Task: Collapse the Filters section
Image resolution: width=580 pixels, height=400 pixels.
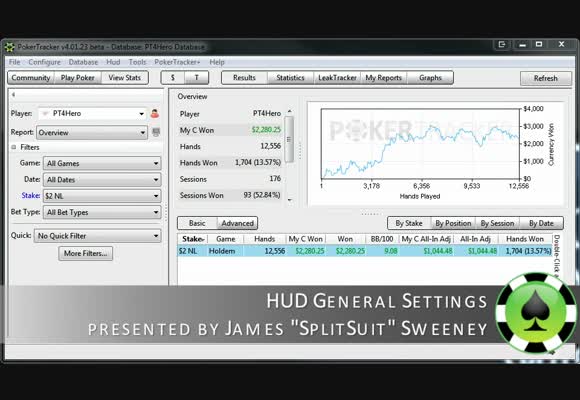Action: (14, 147)
